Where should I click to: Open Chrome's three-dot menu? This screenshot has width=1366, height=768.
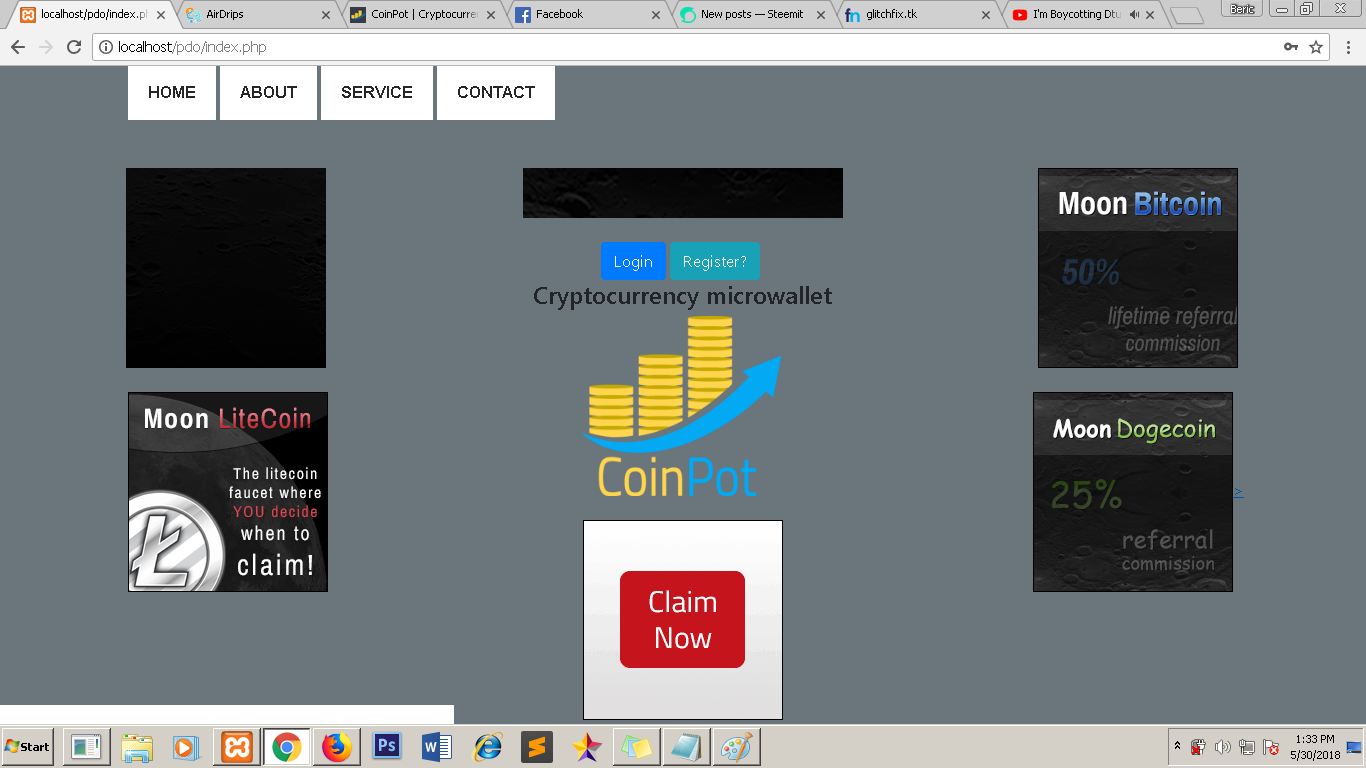(x=1348, y=47)
